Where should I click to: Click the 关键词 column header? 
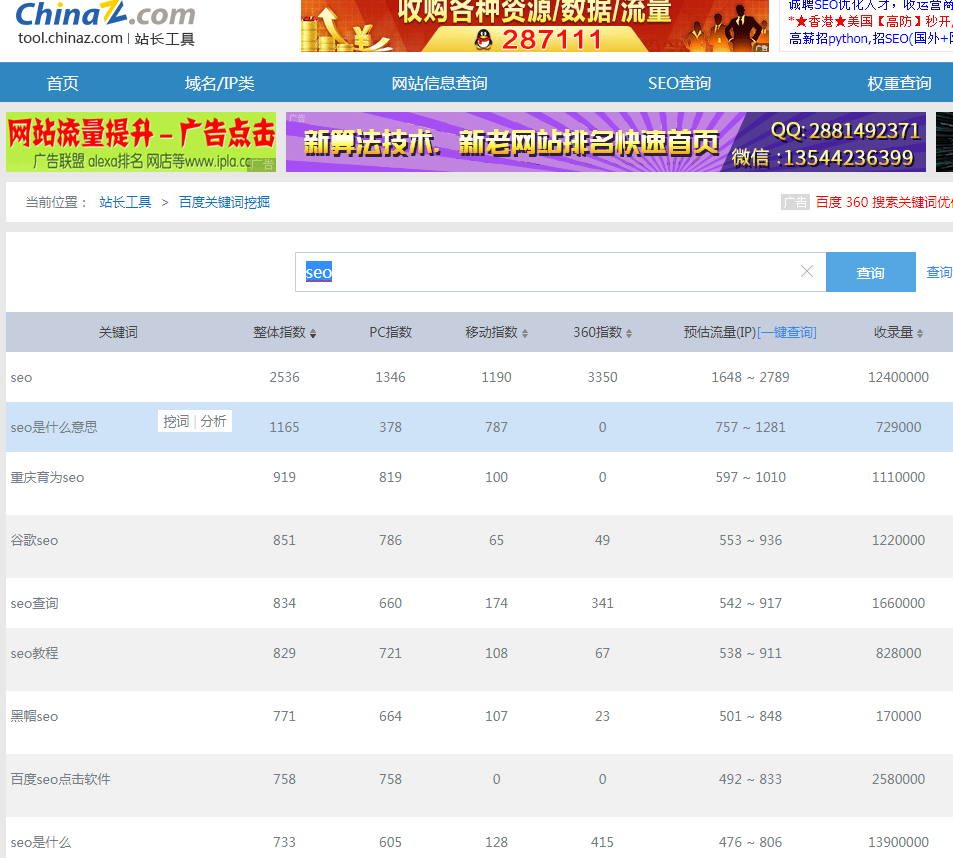point(119,332)
